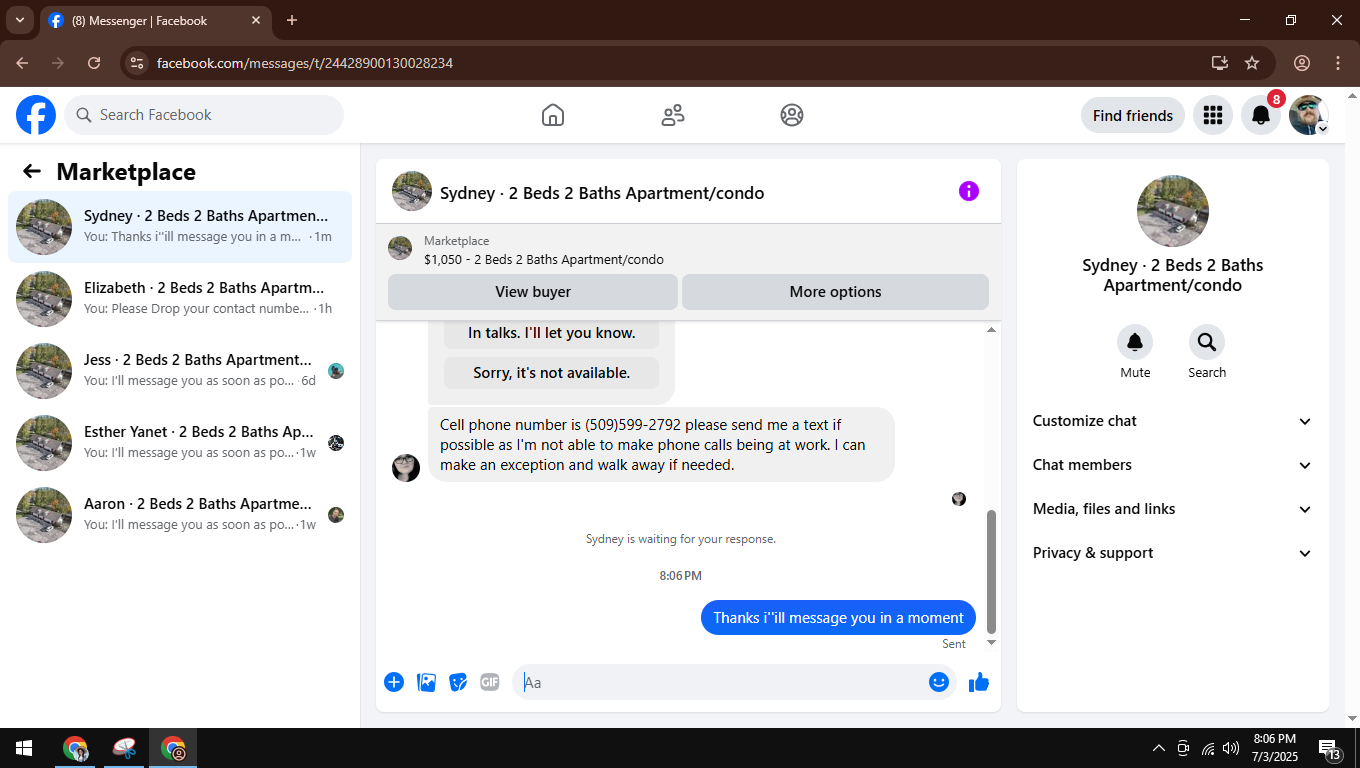The height and width of the screenshot is (768, 1360).
Task: Expand Media, files and links section
Action: (1172, 509)
